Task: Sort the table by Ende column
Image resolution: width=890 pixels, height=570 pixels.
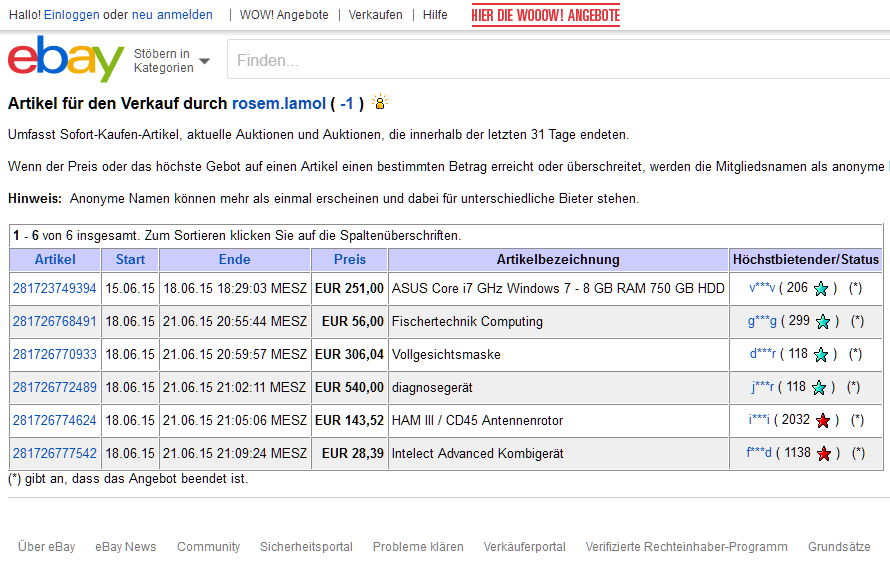Action: (x=234, y=260)
